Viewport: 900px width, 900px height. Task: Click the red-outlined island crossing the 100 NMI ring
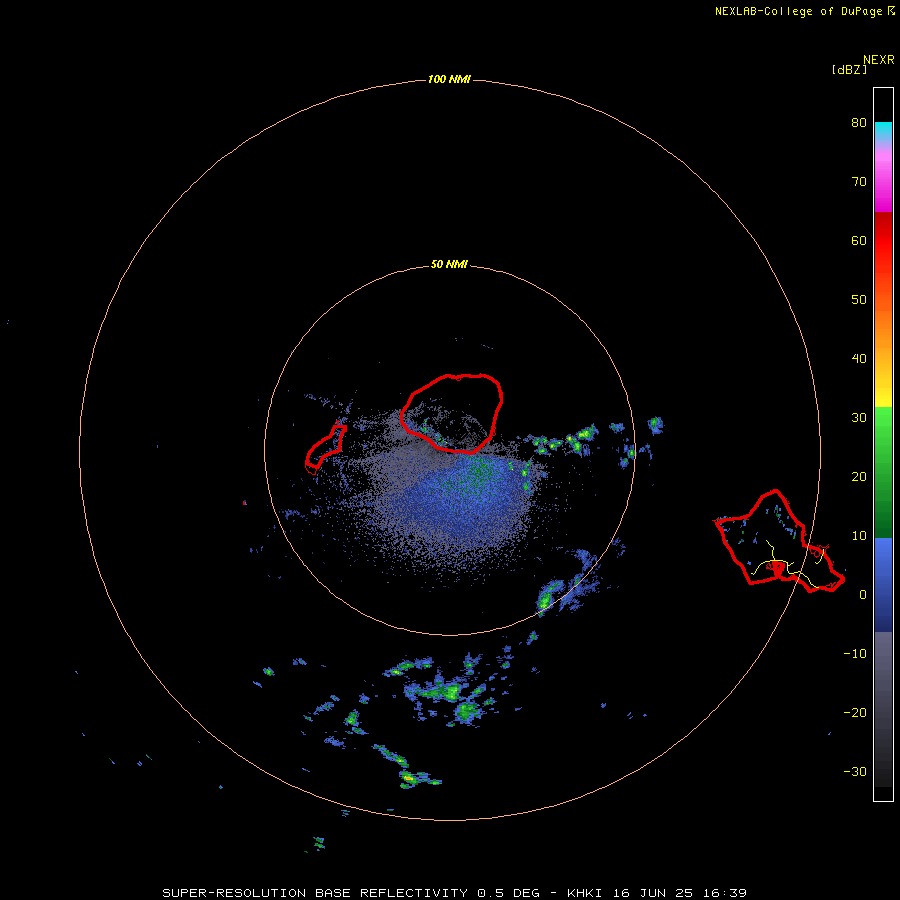pyautogui.click(x=778, y=542)
